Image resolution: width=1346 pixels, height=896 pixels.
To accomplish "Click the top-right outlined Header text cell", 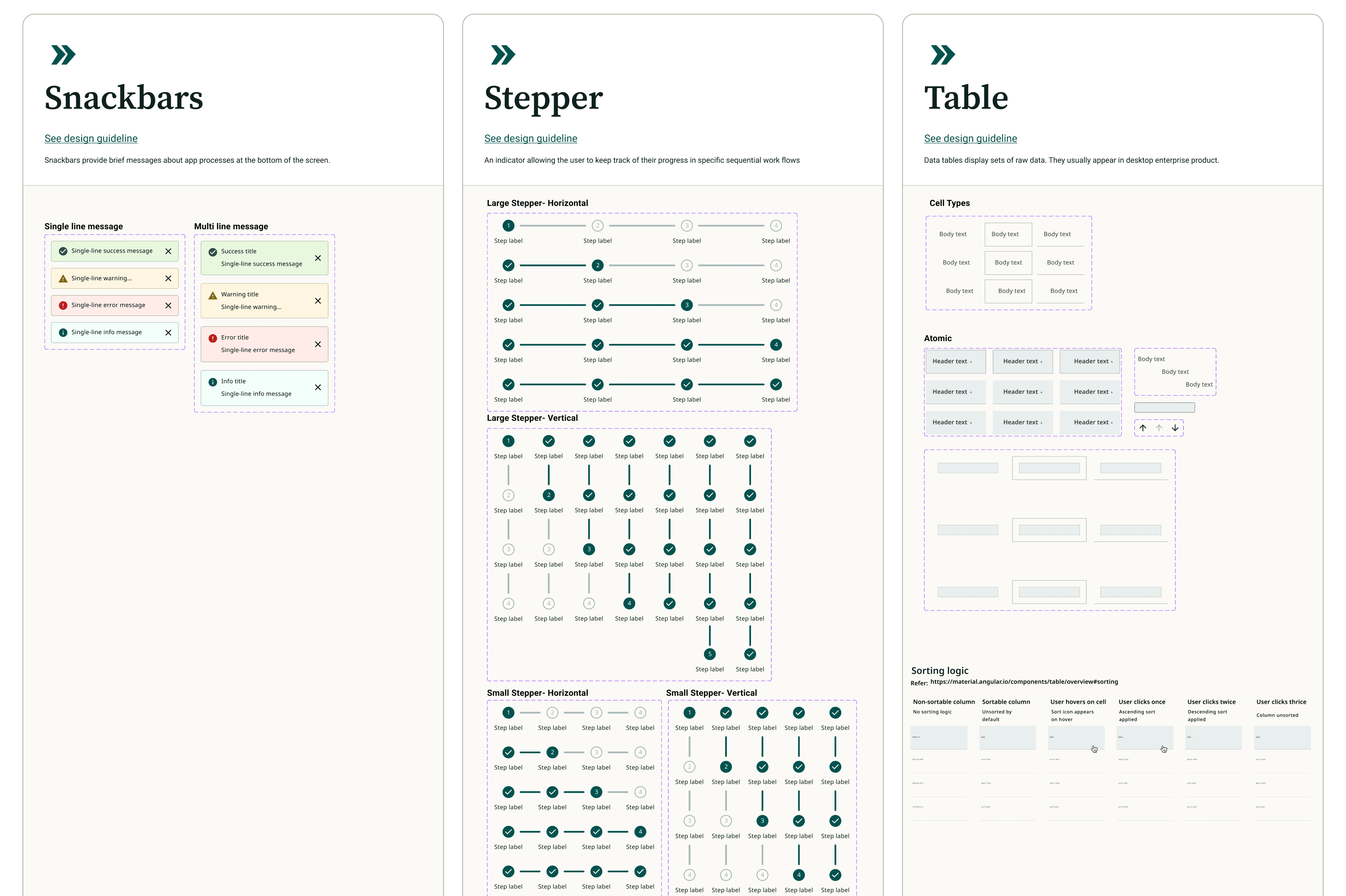I will 1089,361.
